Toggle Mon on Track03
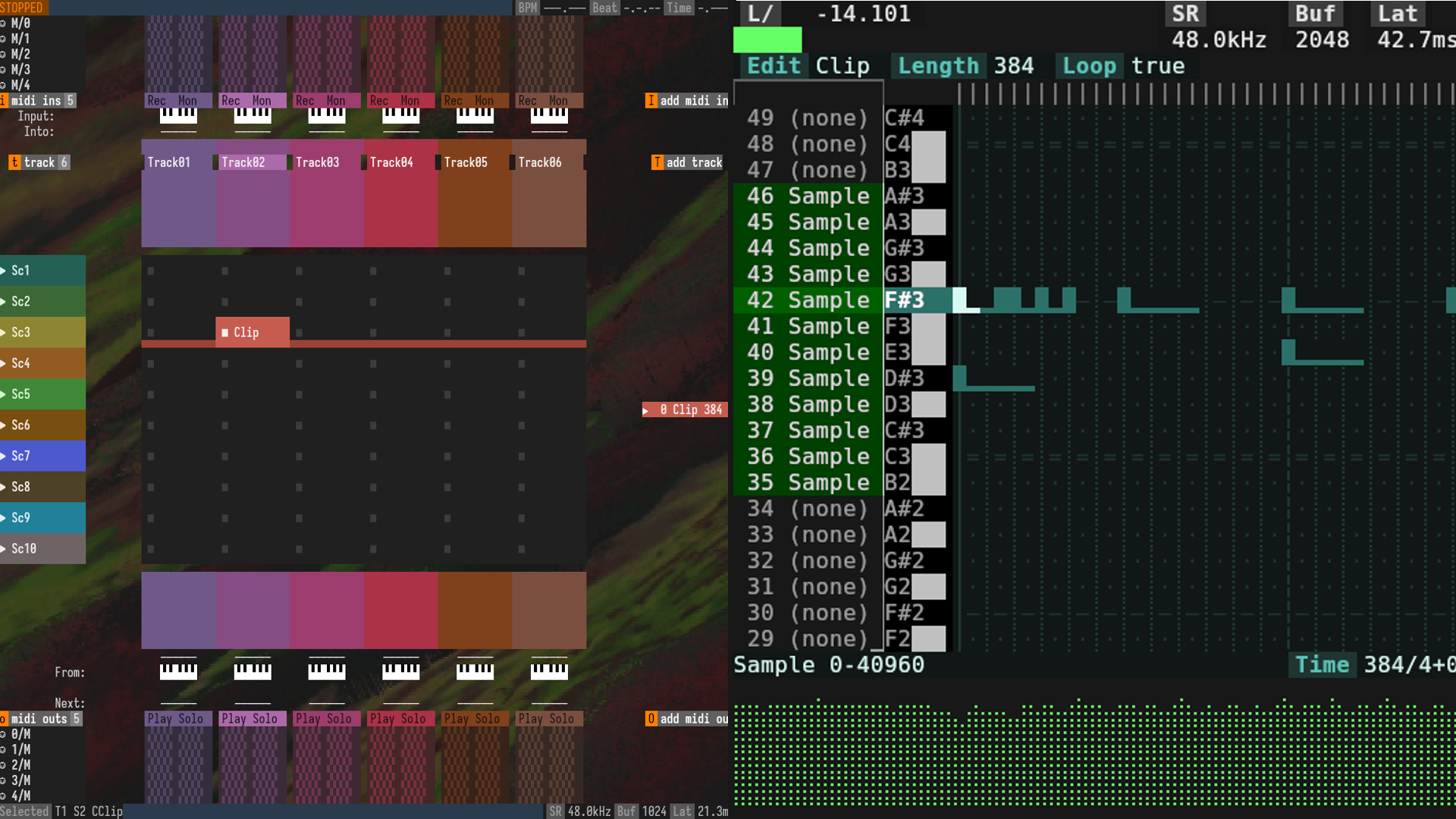This screenshot has height=819, width=1456. coord(335,101)
